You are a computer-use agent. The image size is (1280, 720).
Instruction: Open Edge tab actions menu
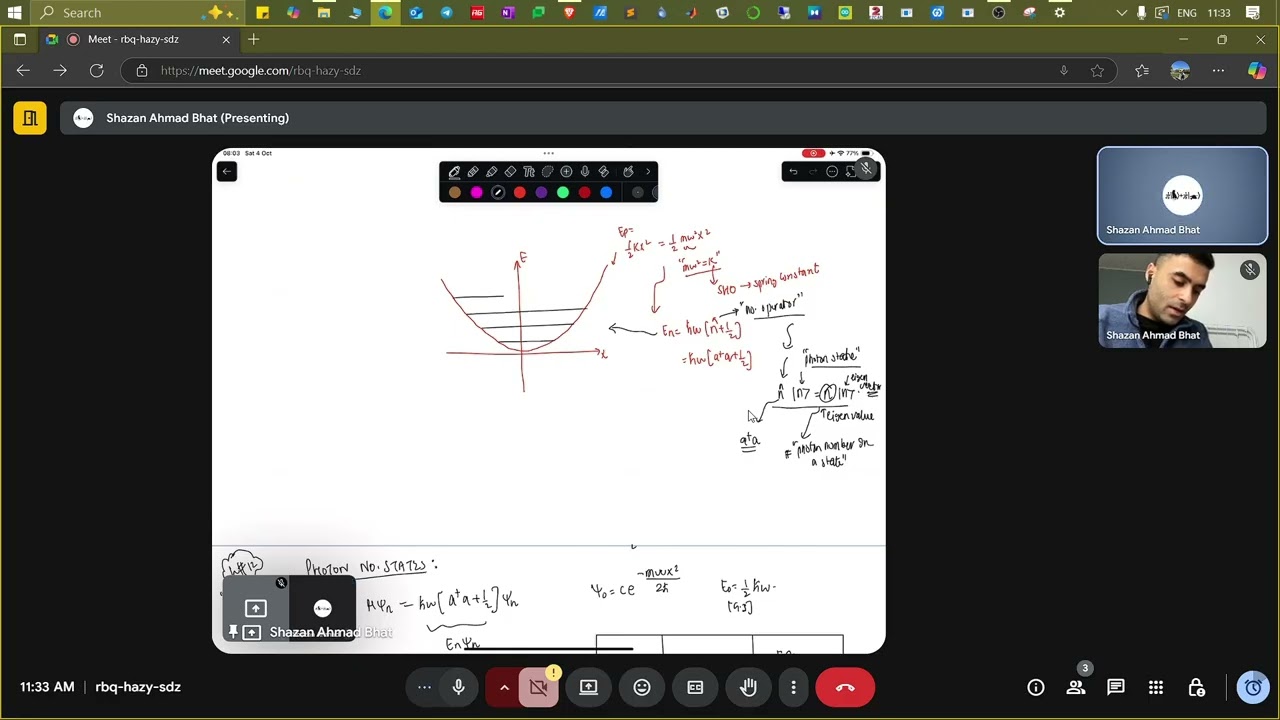tap(20, 39)
